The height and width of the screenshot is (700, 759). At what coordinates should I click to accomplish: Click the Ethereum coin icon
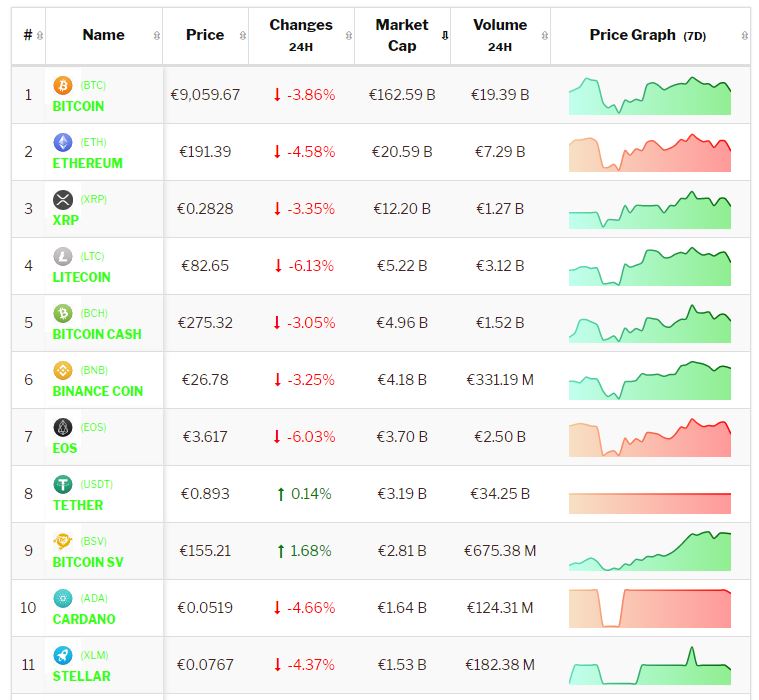tap(63, 143)
